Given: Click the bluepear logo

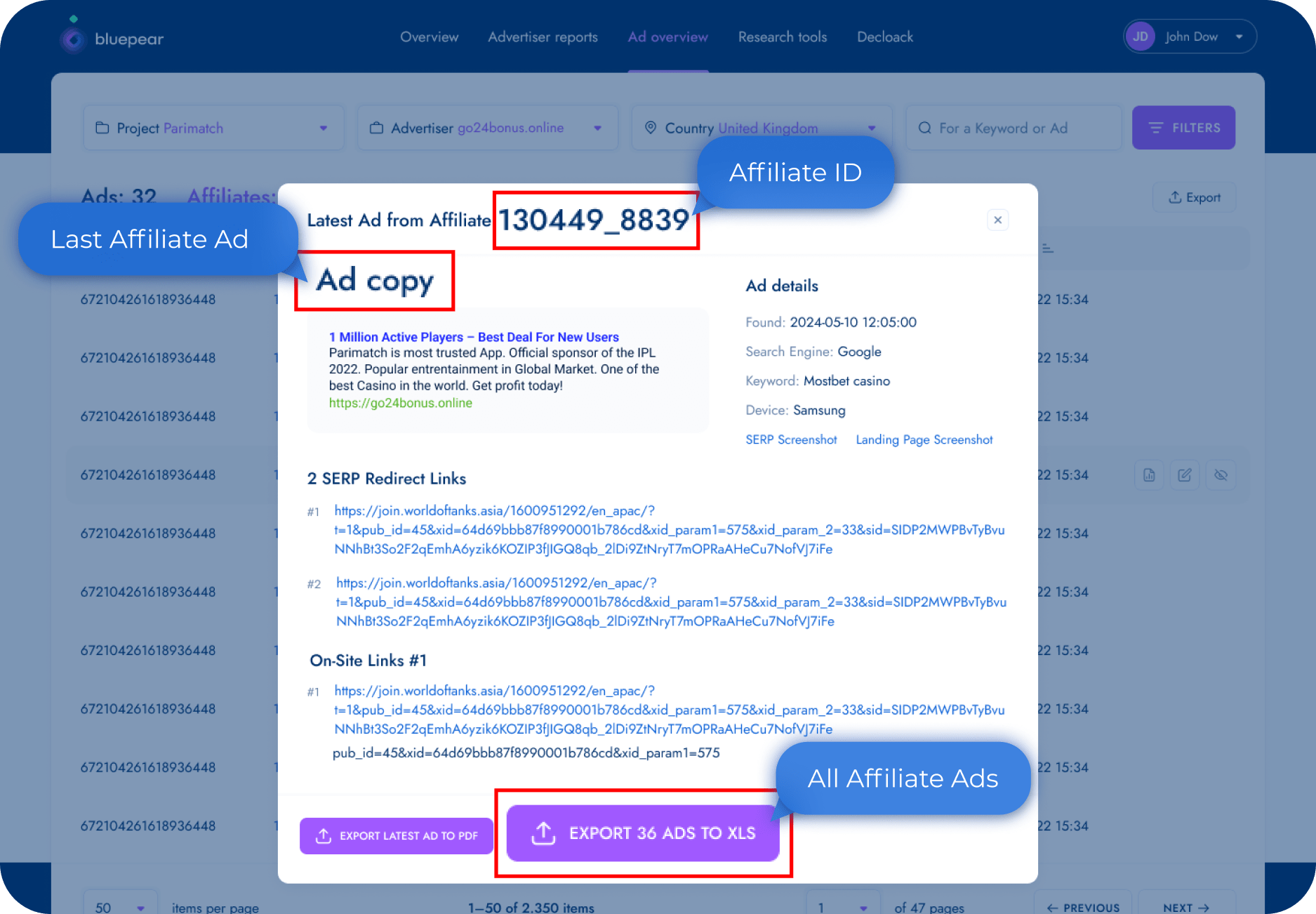Looking at the screenshot, I should click(x=112, y=37).
